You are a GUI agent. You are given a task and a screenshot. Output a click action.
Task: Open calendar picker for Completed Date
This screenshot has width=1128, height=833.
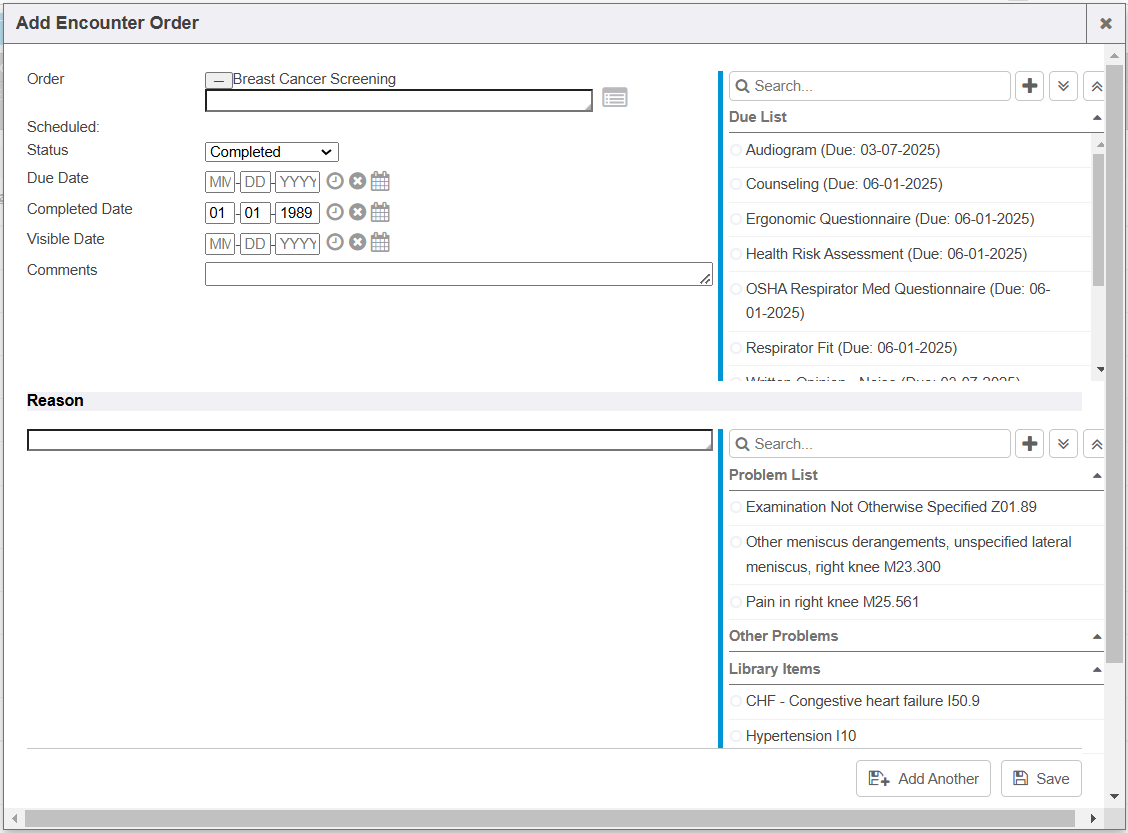(x=380, y=212)
